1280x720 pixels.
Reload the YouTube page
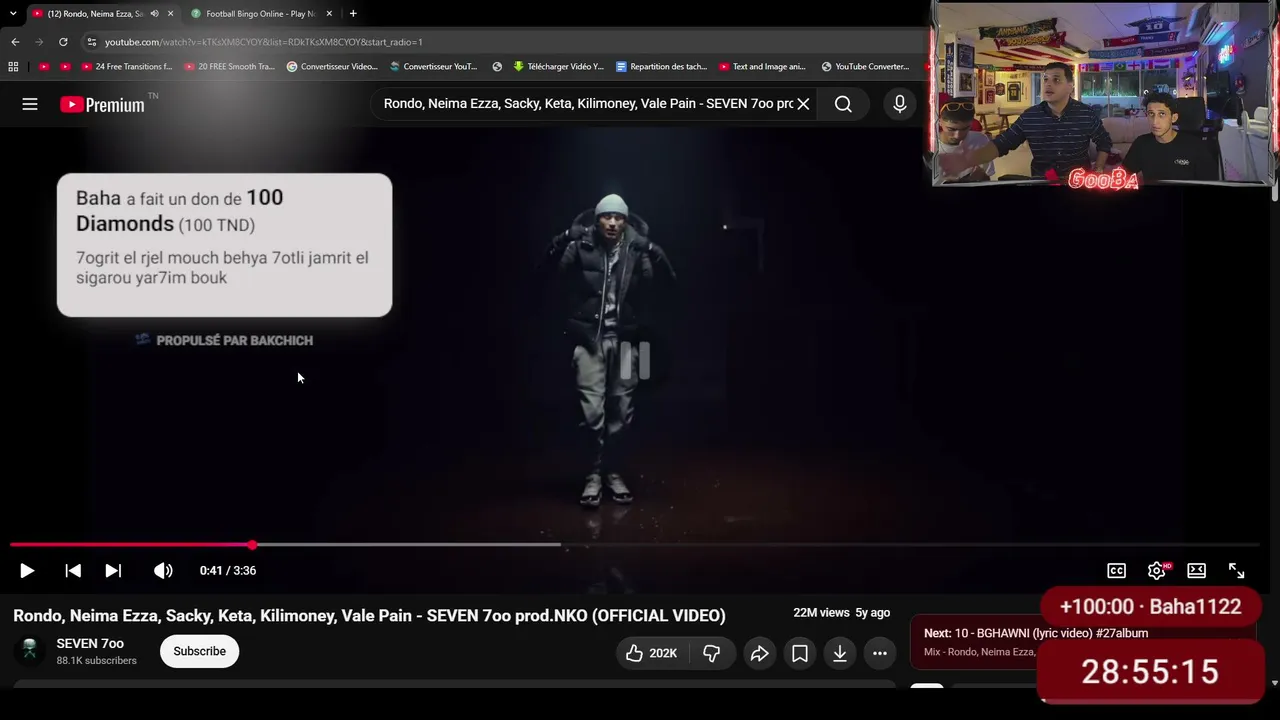point(63,42)
